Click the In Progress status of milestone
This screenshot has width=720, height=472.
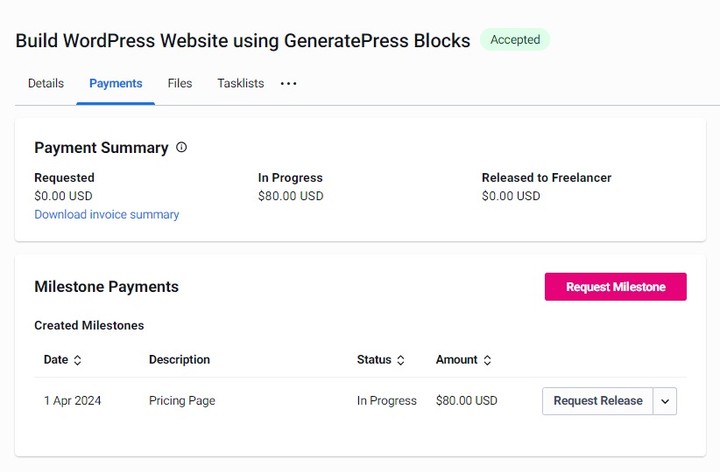click(x=386, y=401)
